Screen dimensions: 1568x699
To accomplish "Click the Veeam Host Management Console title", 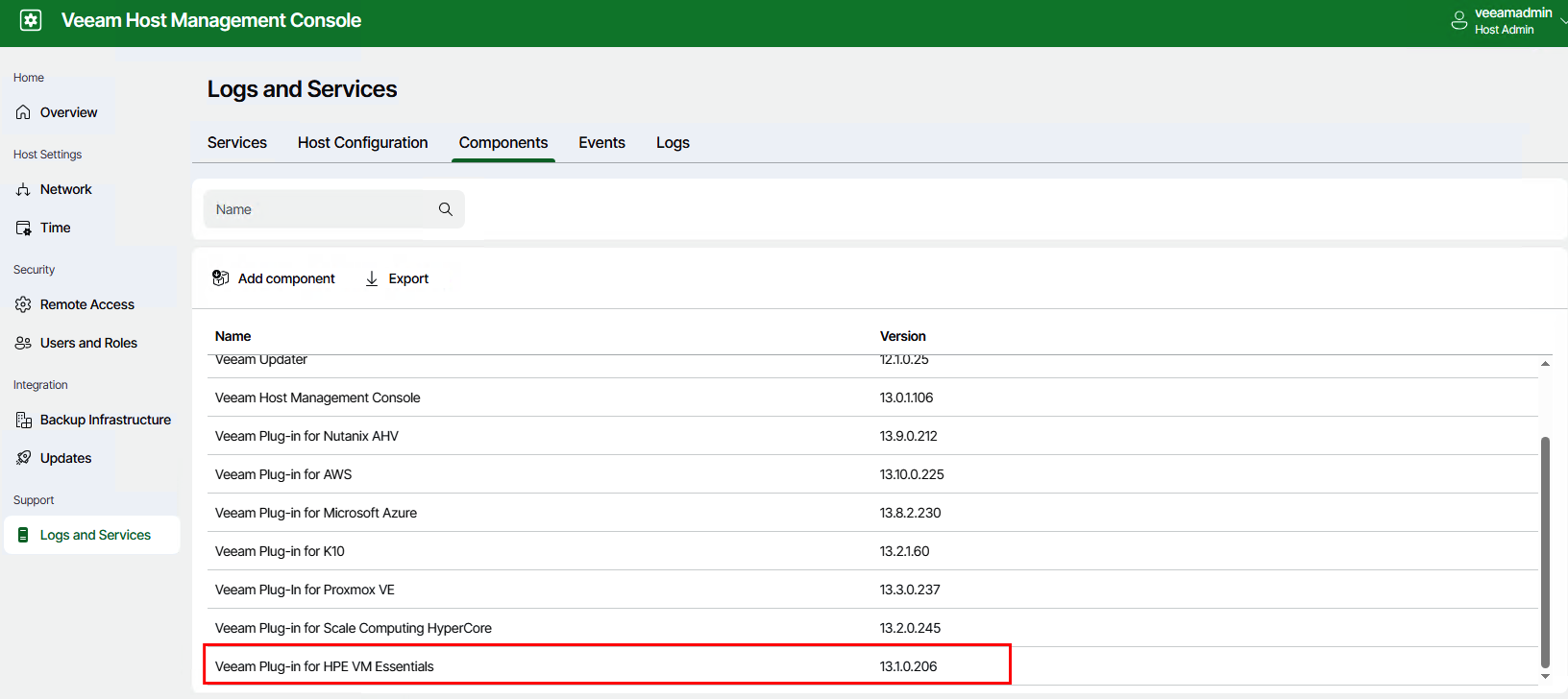I will 211,20.
